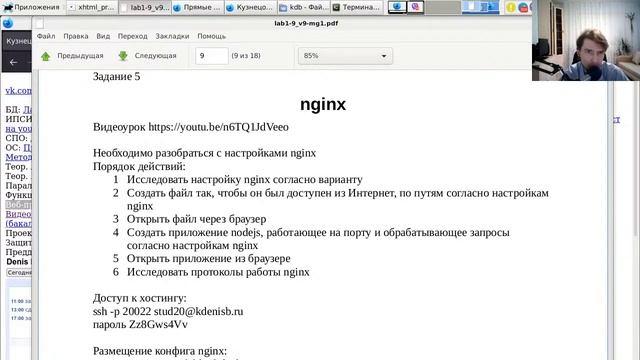The width and height of the screenshot is (640, 360).
Task: Click the Firefox icon in browser window titlebar
Action: [x=8, y=23]
